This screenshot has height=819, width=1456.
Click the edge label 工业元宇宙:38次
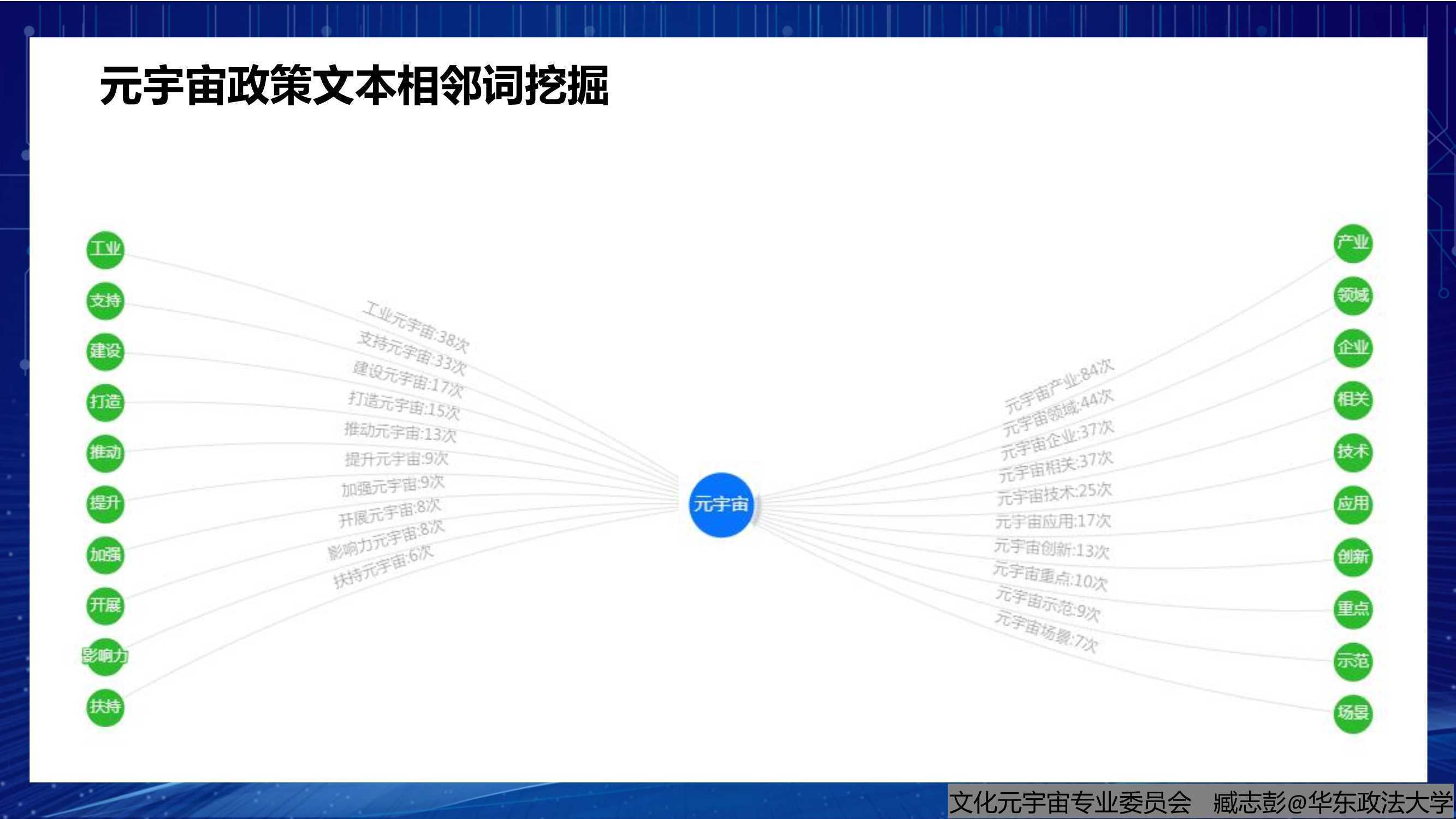tap(416, 327)
